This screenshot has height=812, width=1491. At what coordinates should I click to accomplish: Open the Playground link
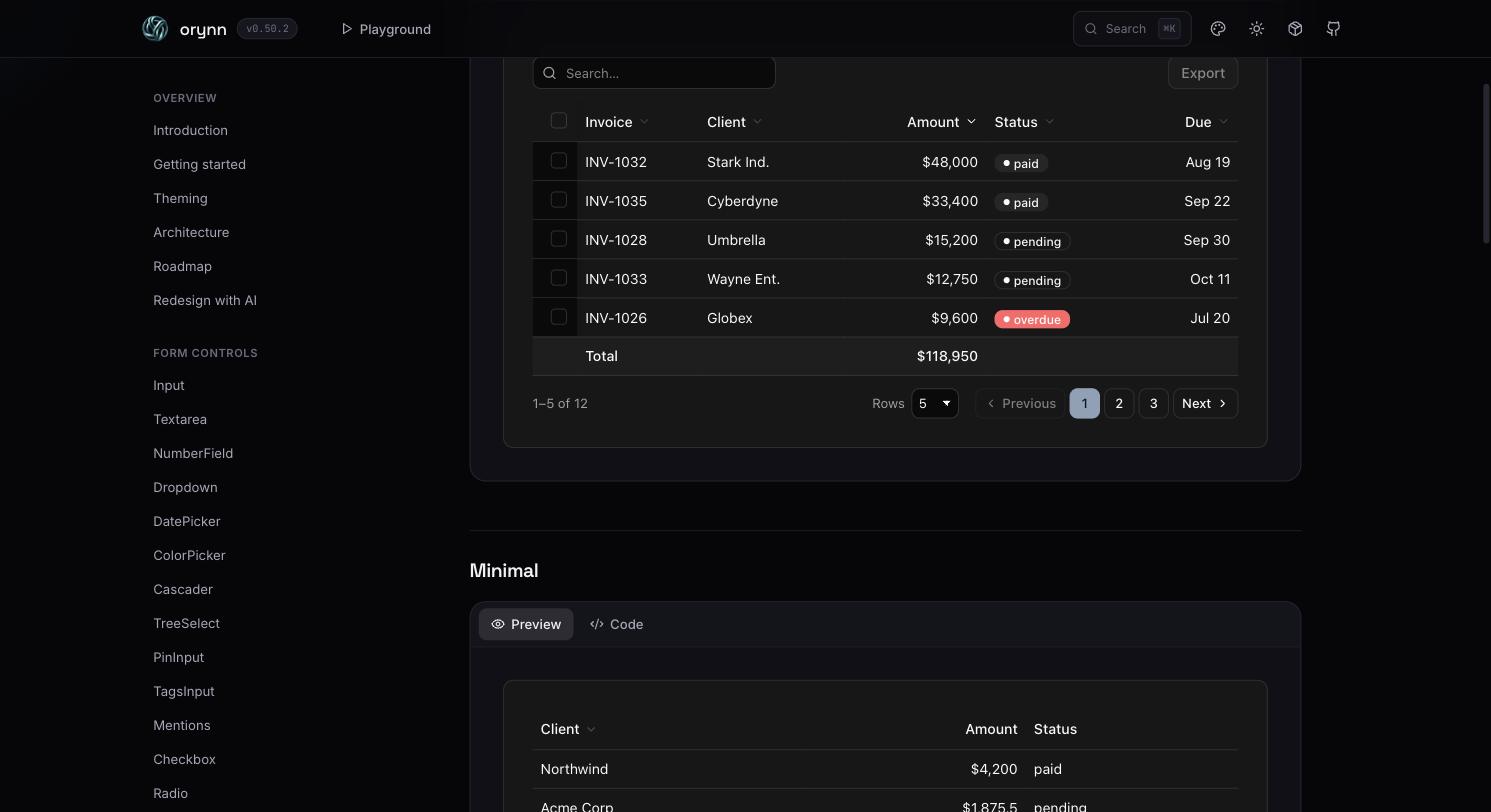pyautogui.click(x=386, y=29)
